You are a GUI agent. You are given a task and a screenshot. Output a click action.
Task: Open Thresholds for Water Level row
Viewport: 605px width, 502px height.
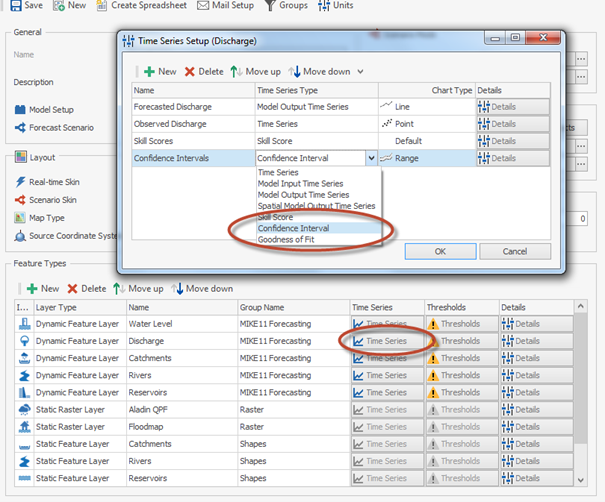(462, 324)
